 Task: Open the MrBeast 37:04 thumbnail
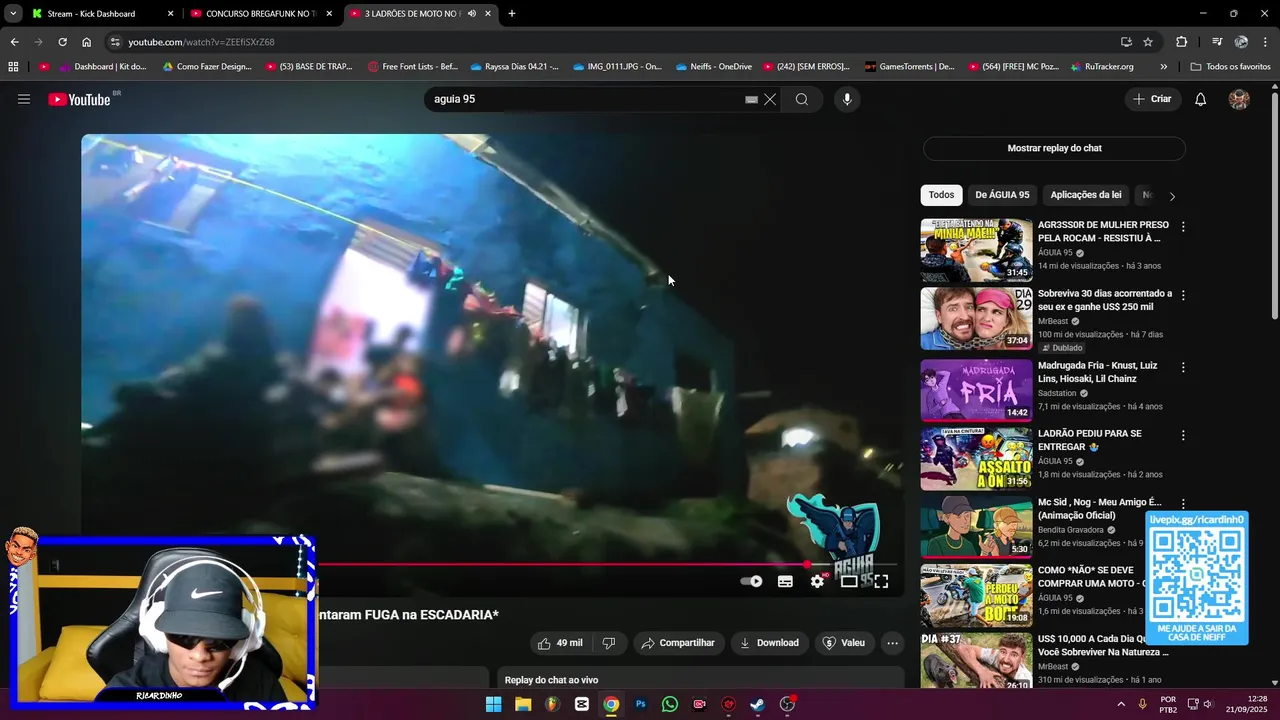pos(976,319)
